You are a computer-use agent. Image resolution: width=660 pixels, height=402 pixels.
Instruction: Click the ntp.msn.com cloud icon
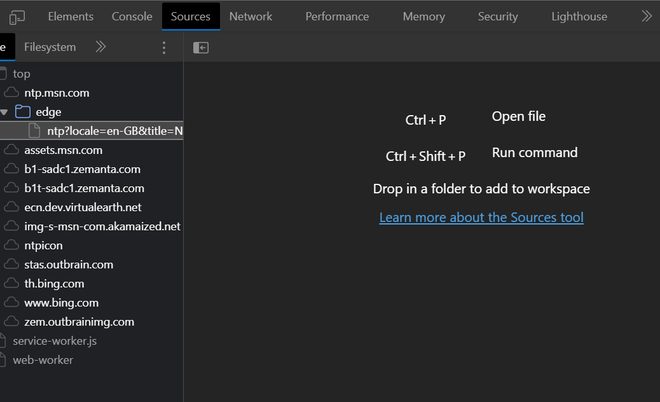(12, 93)
